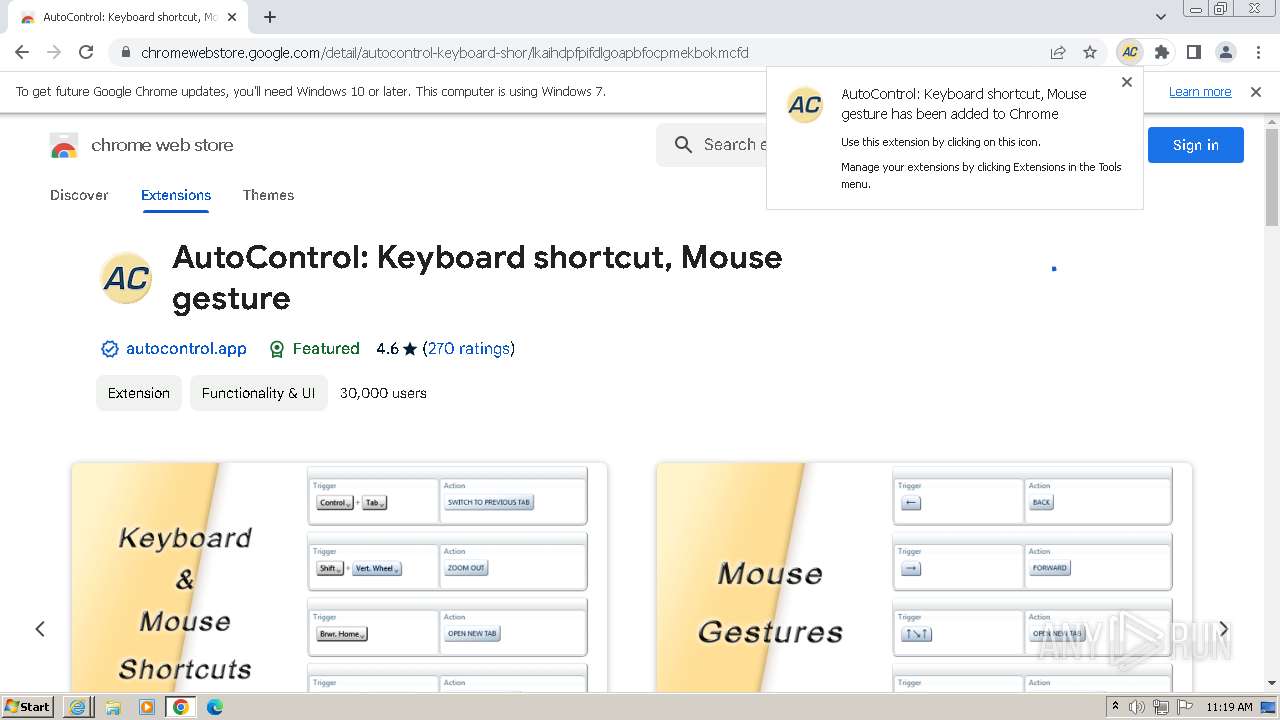Image resolution: width=1280 pixels, height=720 pixels.
Task: View site information lock icon
Action: (124, 52)
